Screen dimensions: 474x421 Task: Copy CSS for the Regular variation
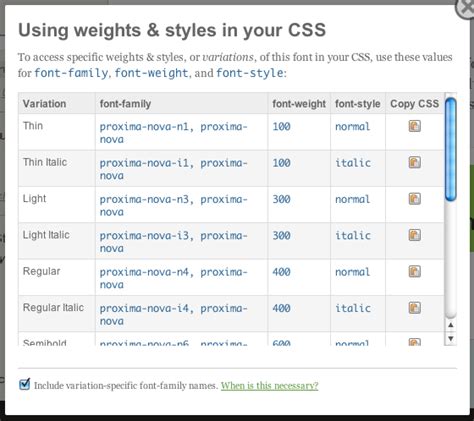(x=415, y=272)
